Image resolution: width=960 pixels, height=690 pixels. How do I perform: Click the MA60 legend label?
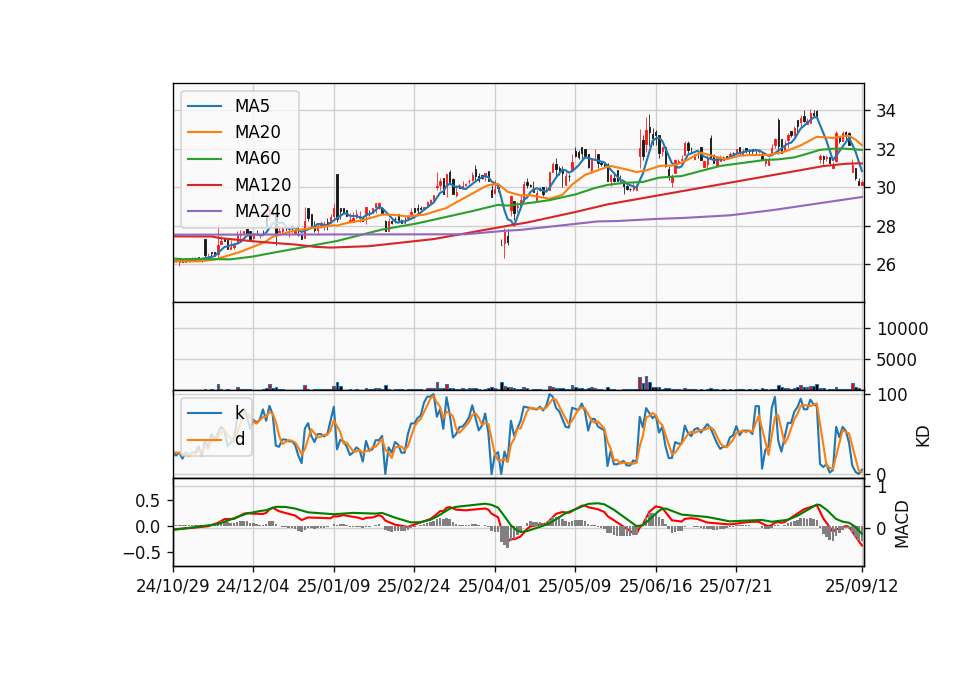point(257,159)
